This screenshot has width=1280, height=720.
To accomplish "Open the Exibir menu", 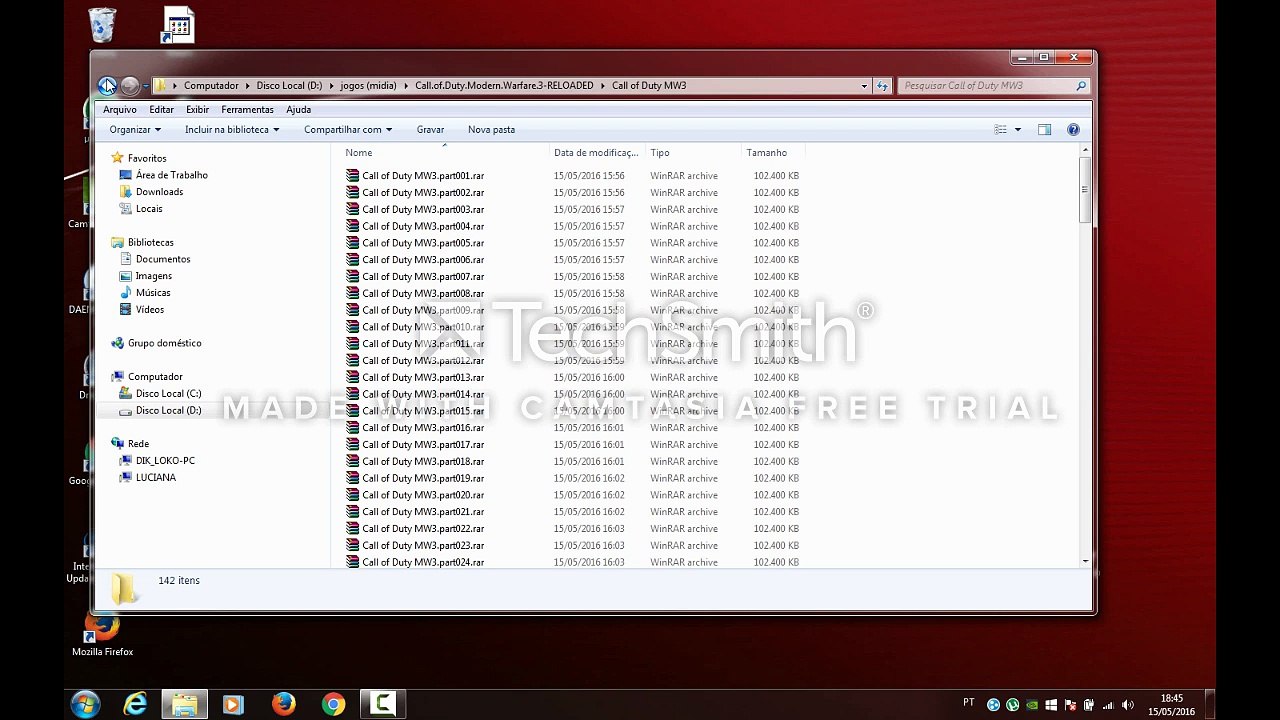I will [x=197, y=110].
